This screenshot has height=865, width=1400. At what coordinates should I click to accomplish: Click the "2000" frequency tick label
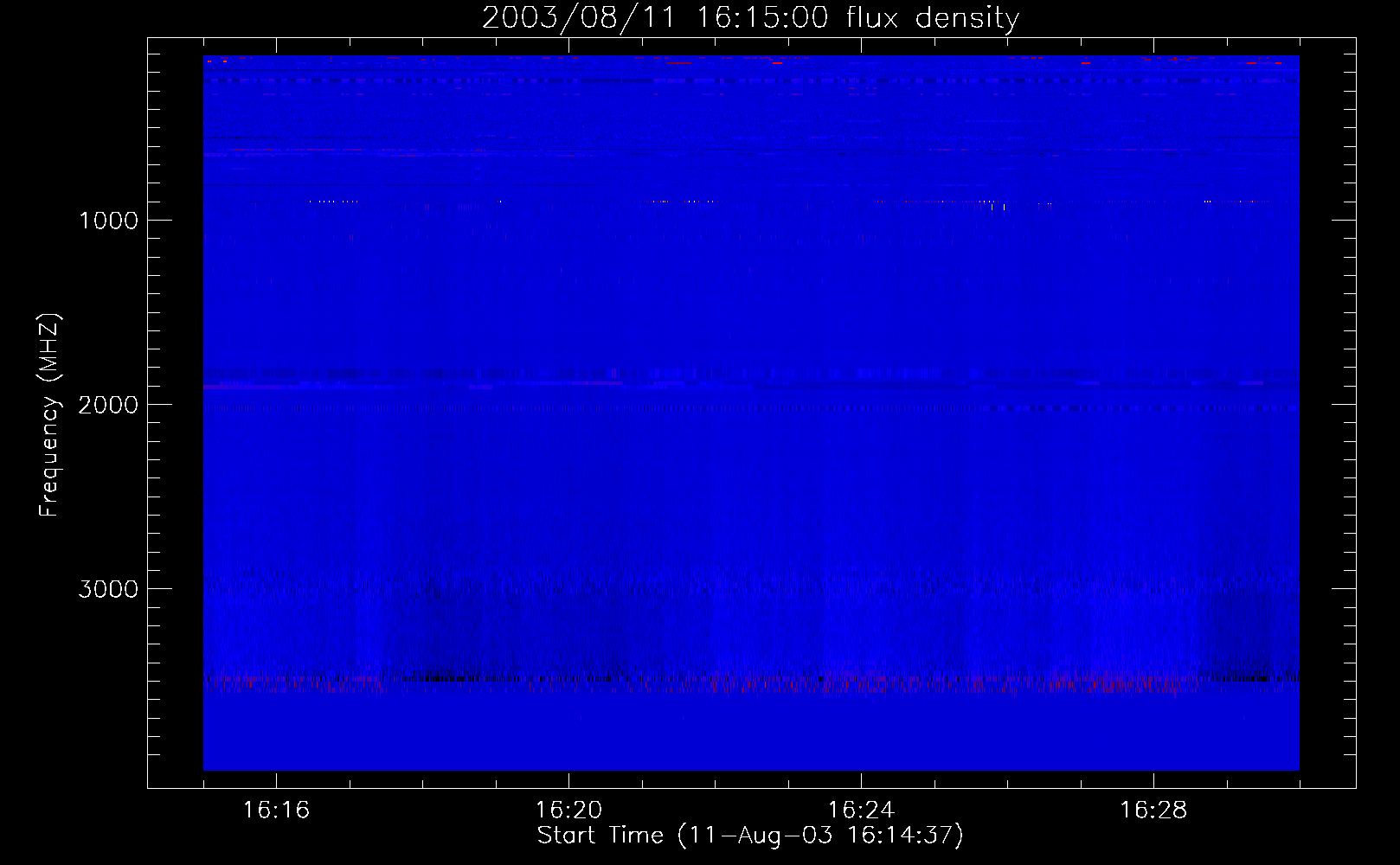click(x=108, y=405)
